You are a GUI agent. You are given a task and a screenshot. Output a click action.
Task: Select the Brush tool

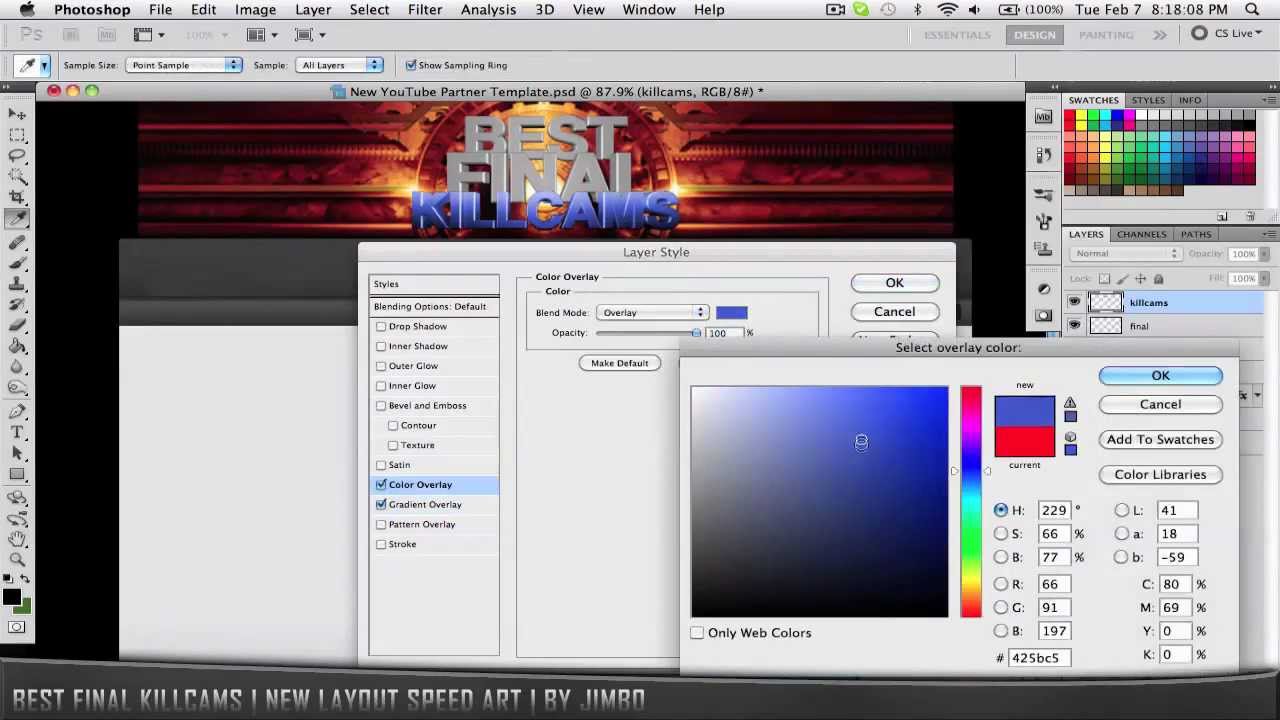point(17,264)
